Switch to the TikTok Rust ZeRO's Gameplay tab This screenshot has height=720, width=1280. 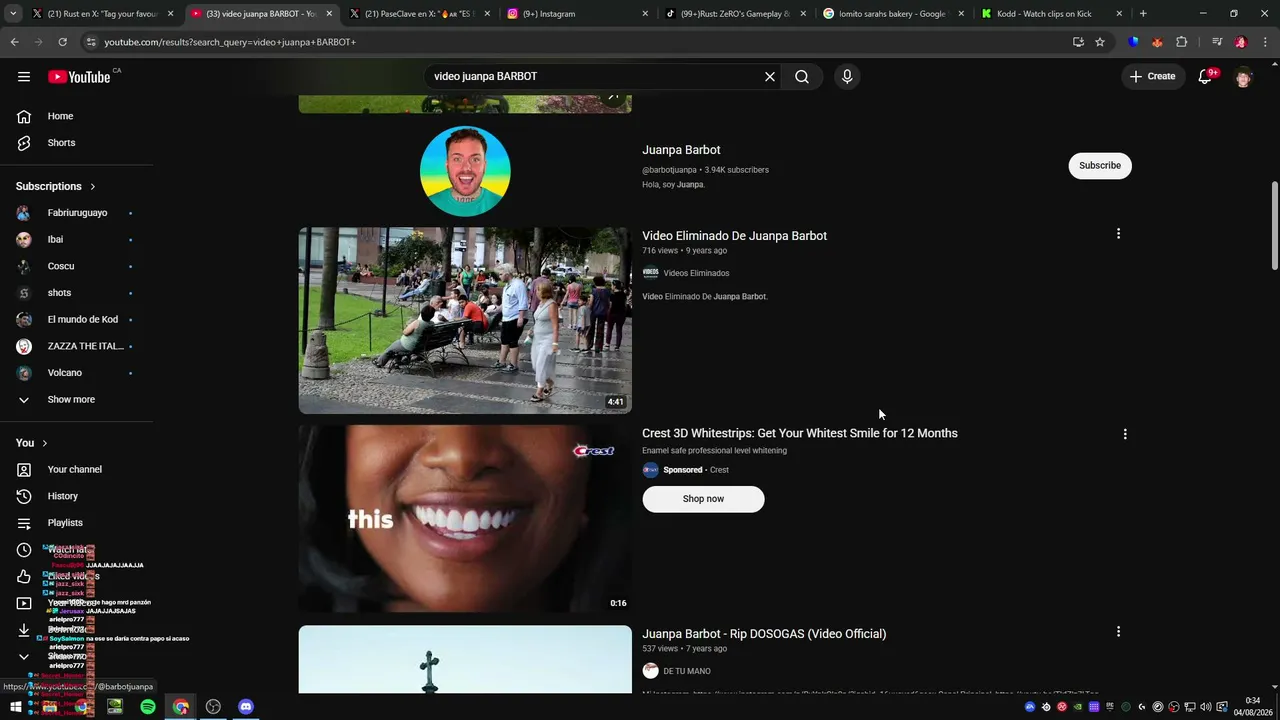pyautogui.click(x=737, y=14)
